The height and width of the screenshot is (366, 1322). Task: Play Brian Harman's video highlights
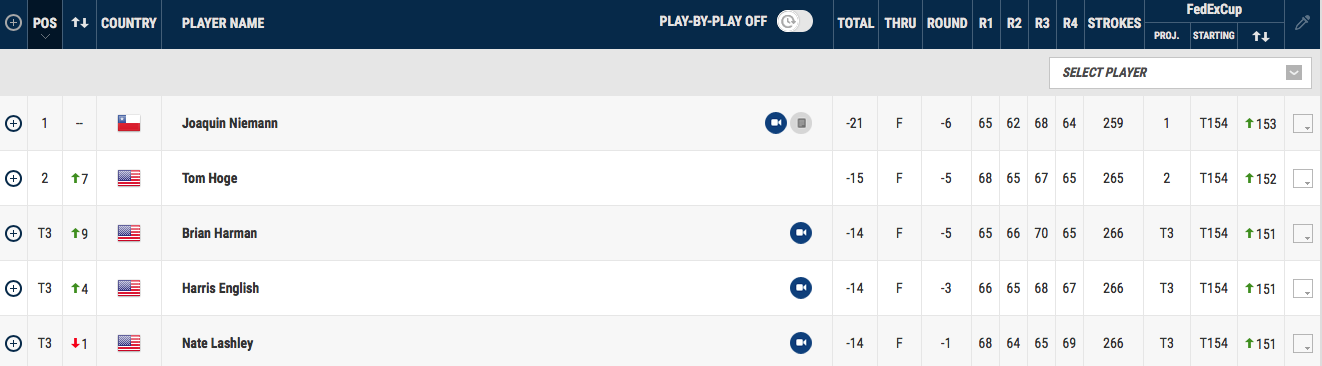[x=800, y=233]
